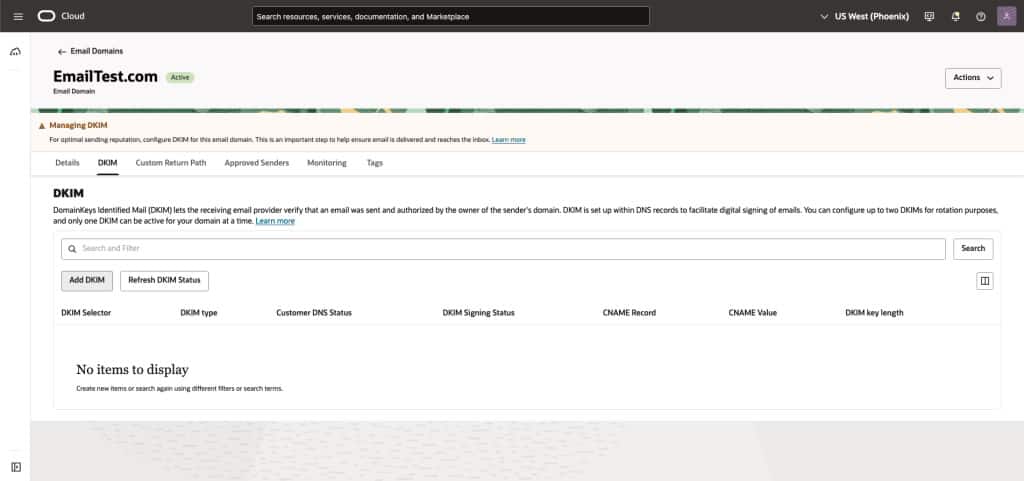This screenshot has width=1024, height=481.
Task: Open Learn more in the Managing DKIM banner
Action: [509, 140]
